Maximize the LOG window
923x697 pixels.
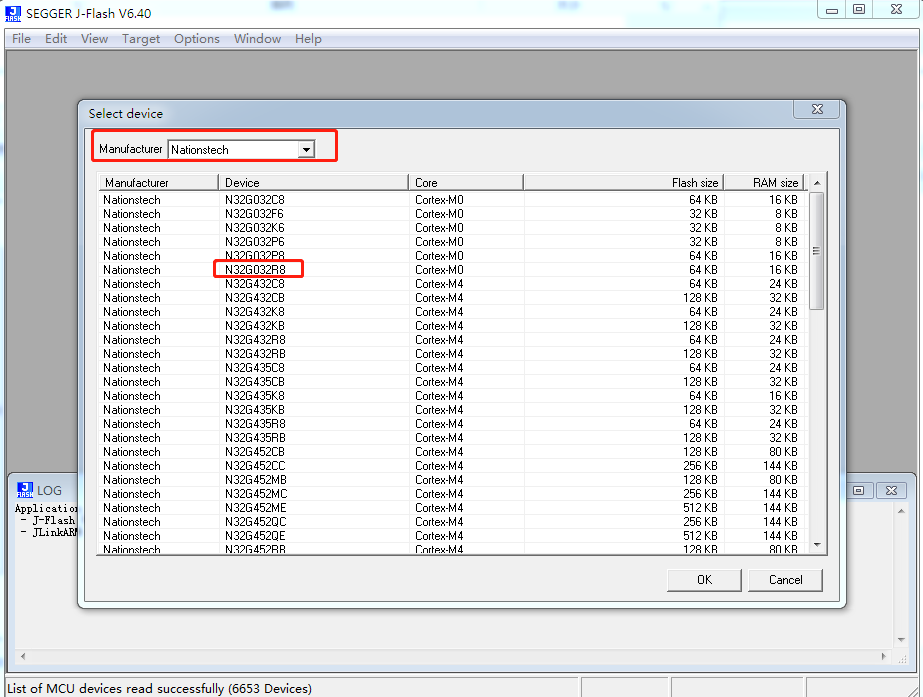pos(859,490)
